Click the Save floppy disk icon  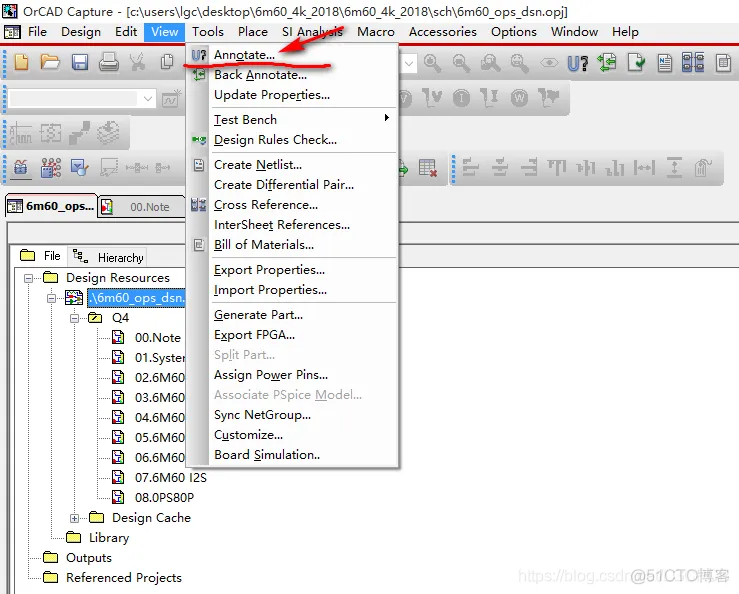coord(80,62)
